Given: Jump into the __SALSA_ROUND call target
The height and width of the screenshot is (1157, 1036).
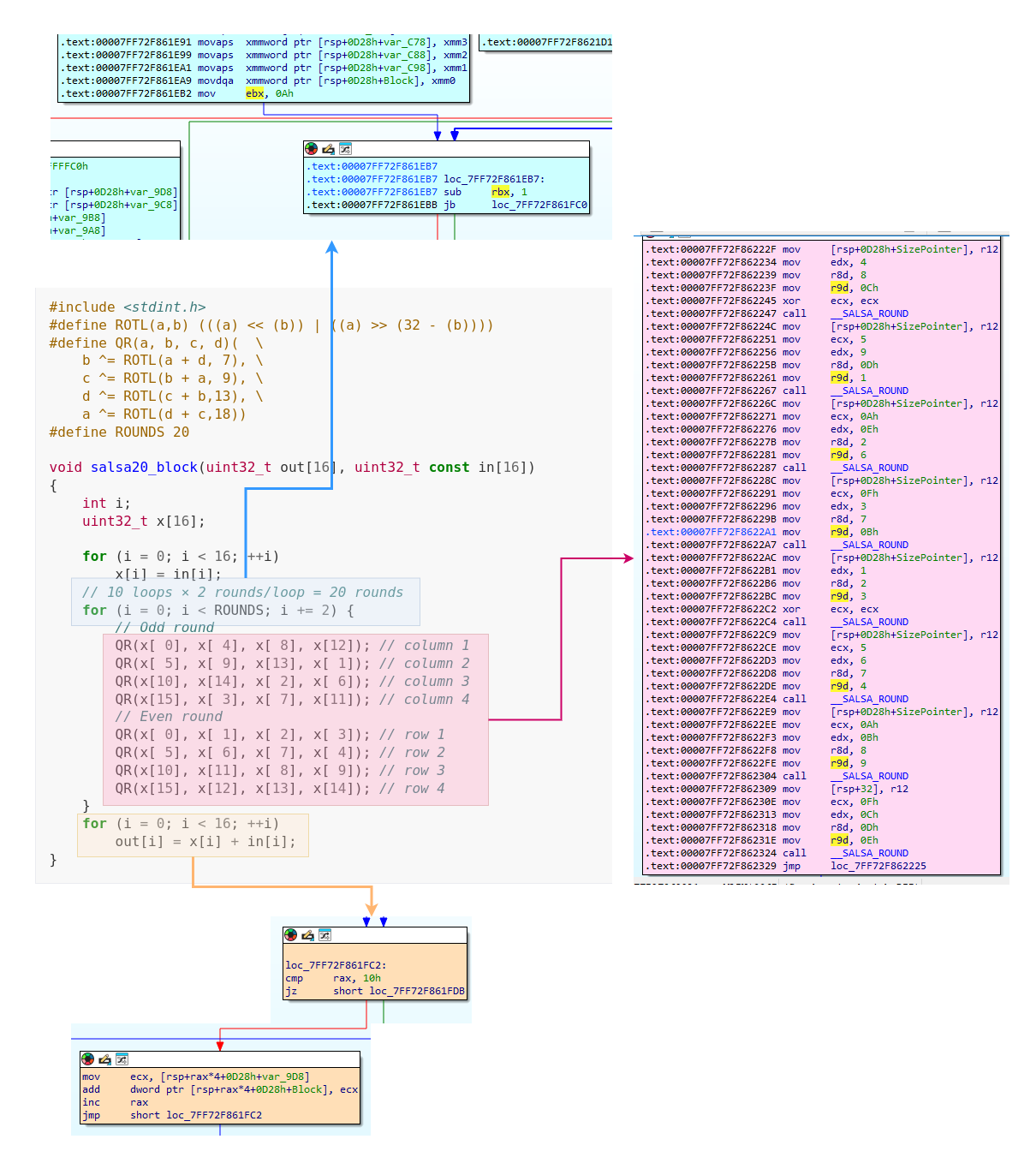Looking at the screenshot, I should coord(870,313).
